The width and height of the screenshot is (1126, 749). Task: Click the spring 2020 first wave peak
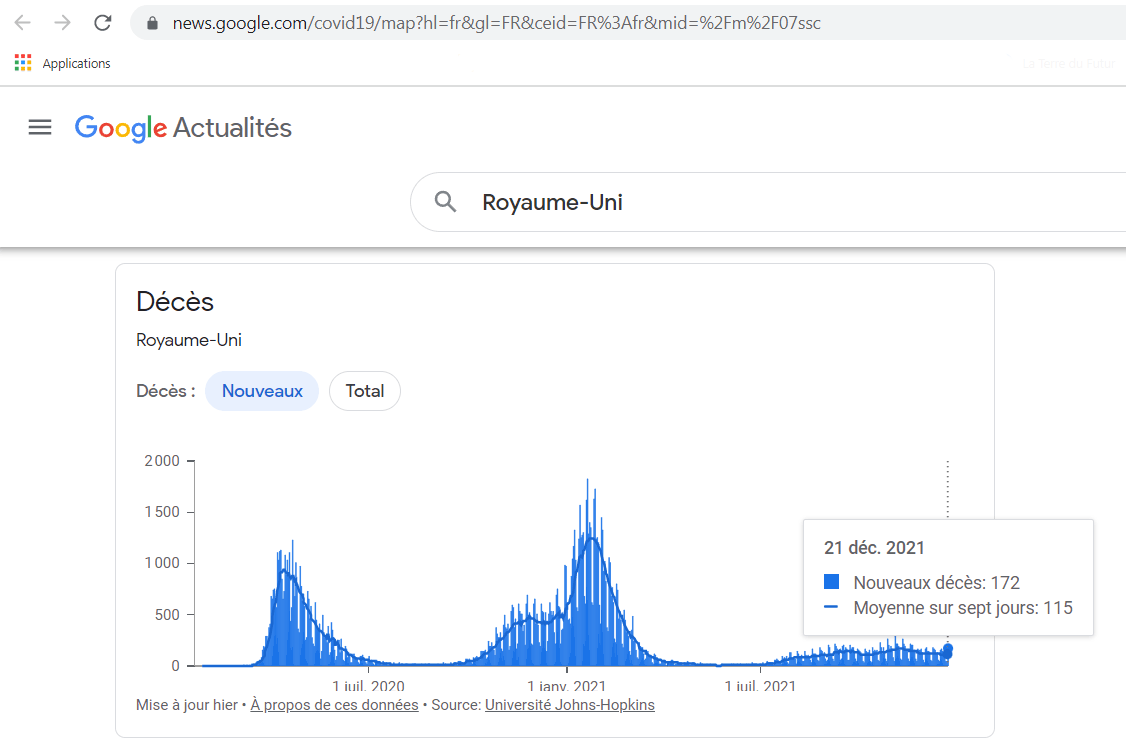pos(292,543)
